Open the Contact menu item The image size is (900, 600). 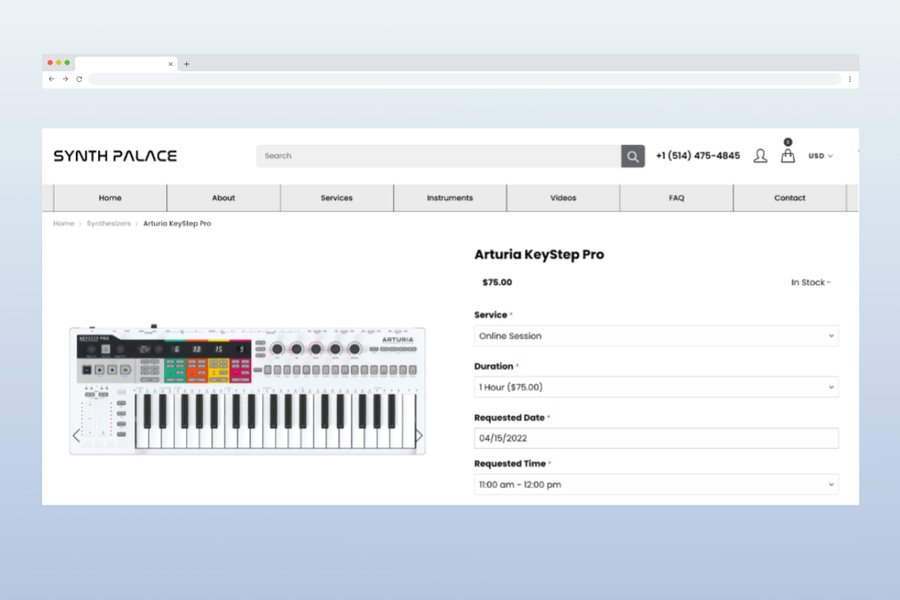tap(790, 198)
